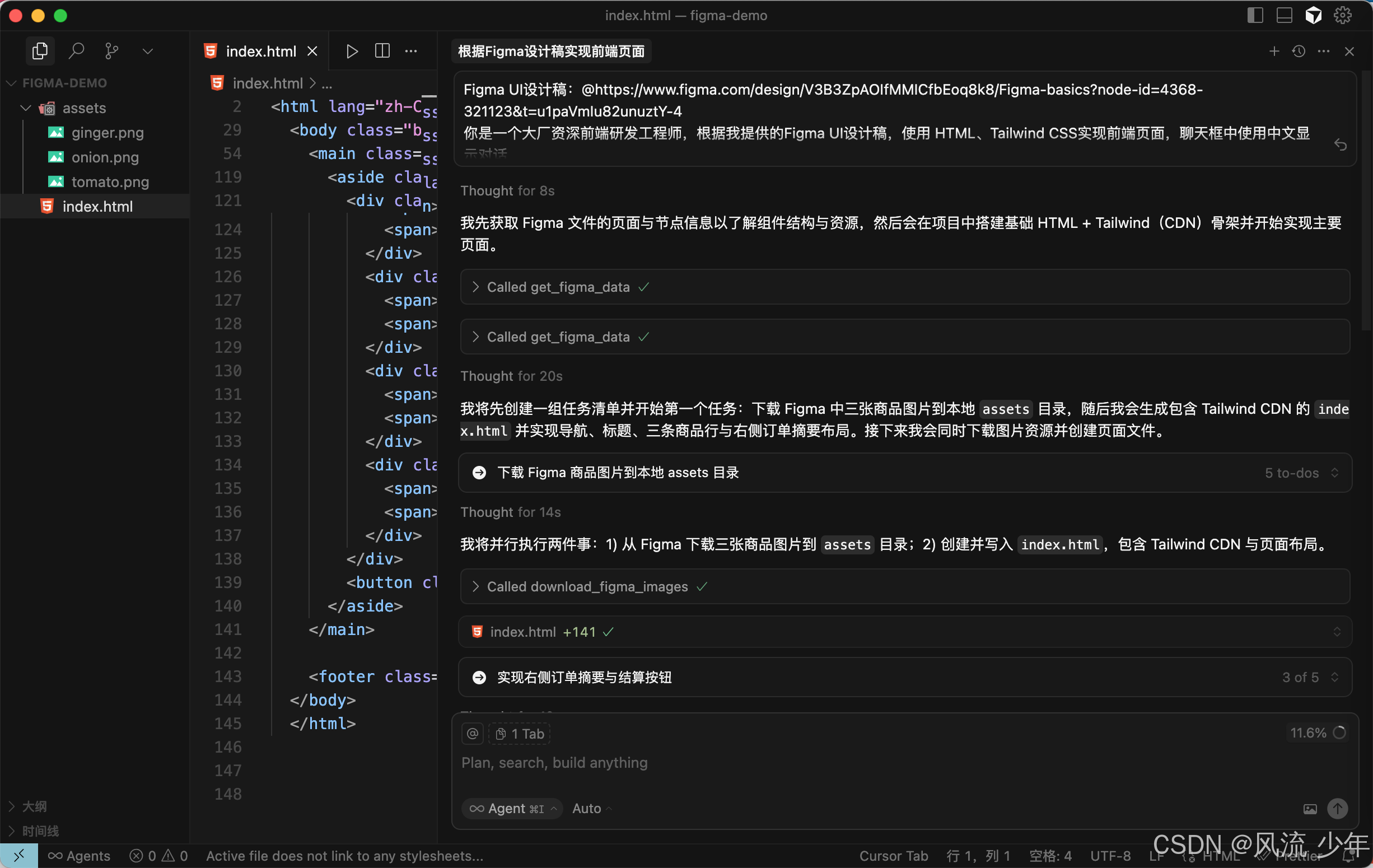Click the 1 Tab context chip
Viewport: 1373px width, 868px height.
(x=520, y=734)
